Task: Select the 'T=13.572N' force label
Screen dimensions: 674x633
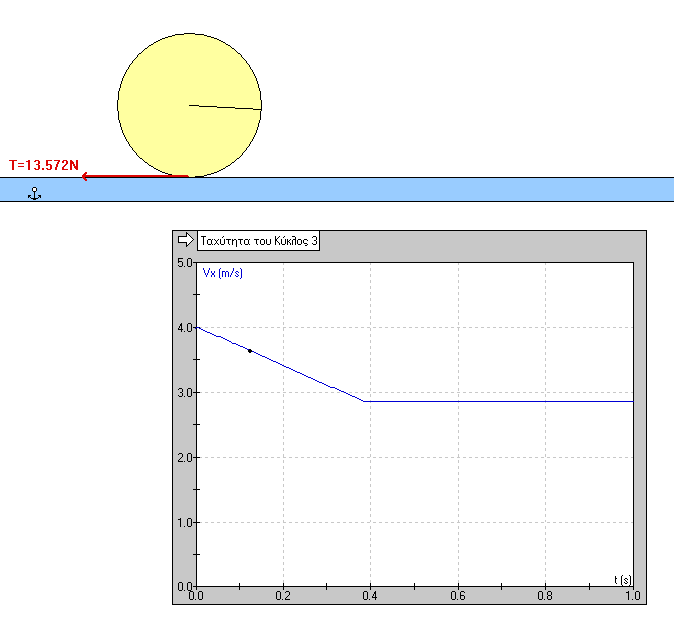Action: [44, 165]
